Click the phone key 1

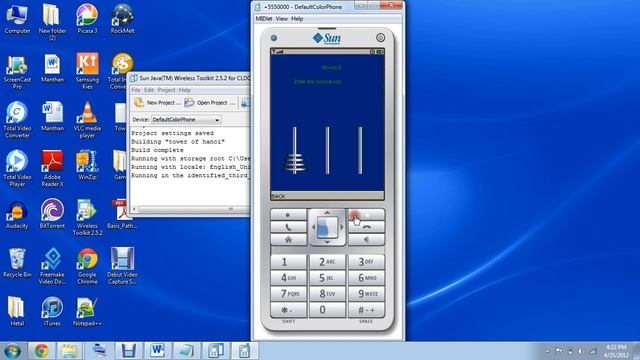coord(288,262)
